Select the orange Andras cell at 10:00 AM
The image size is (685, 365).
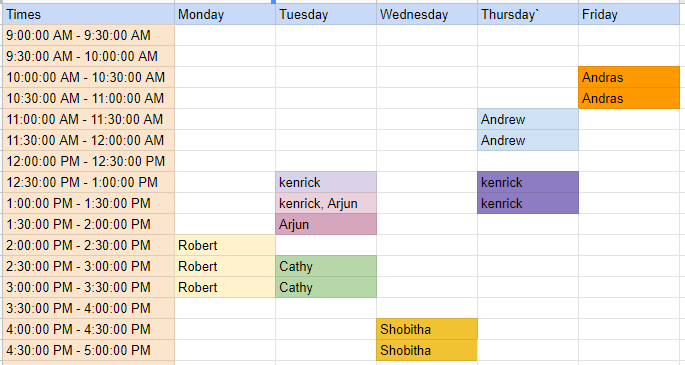[629, 77]
